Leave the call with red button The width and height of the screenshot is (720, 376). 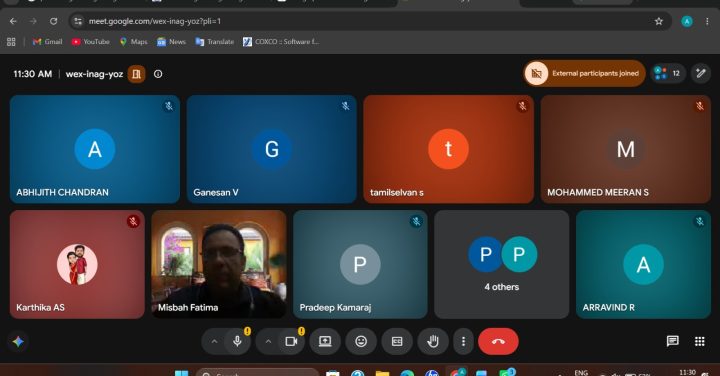pyautogui.click(x=498, y=342)
